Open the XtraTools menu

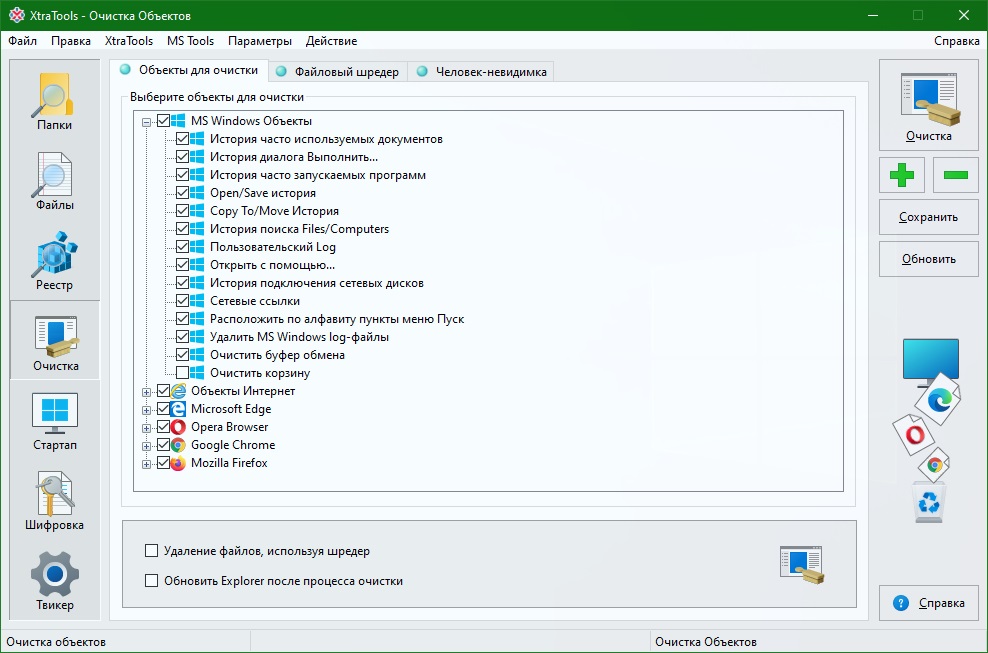(128, 41)
